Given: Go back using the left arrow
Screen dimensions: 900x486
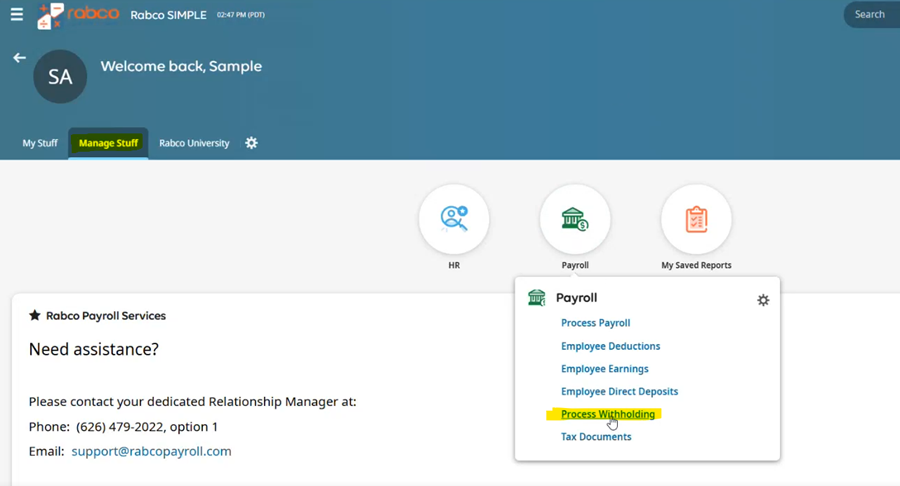Looking at the screenshot, I should point(20,58).
